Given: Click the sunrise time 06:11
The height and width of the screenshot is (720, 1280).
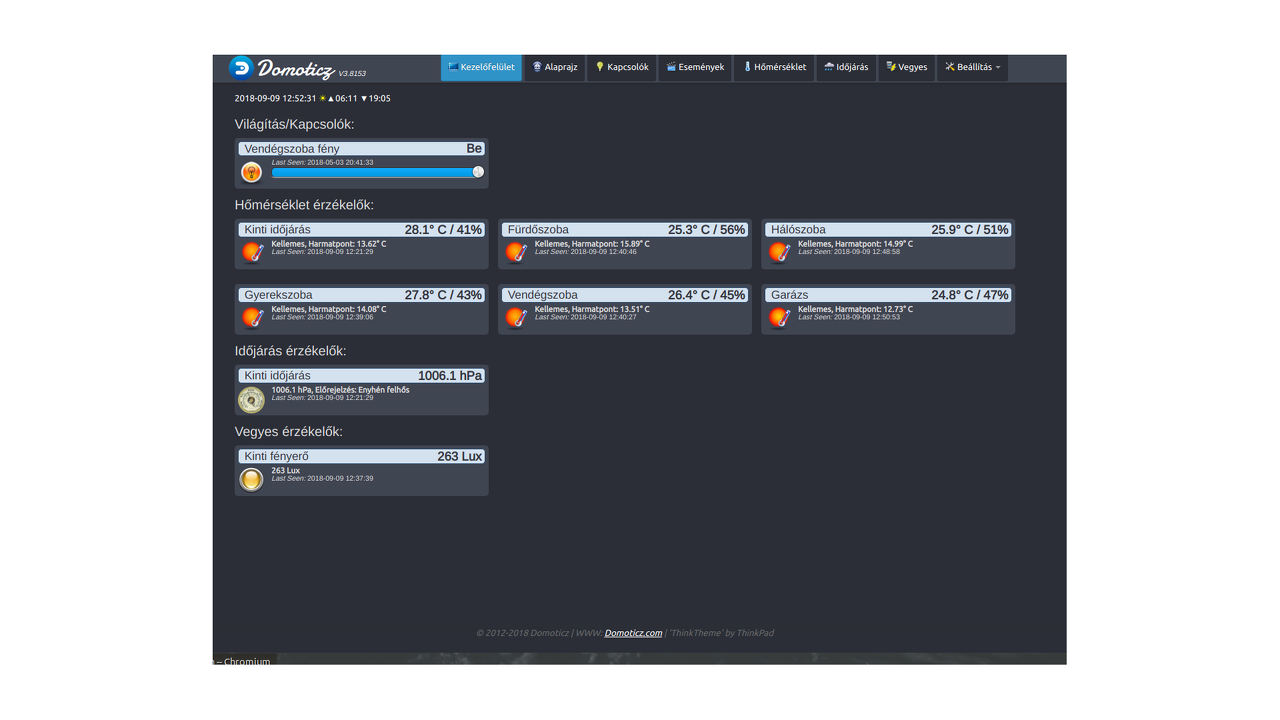Looking at the screenshot, I should 346,98.
